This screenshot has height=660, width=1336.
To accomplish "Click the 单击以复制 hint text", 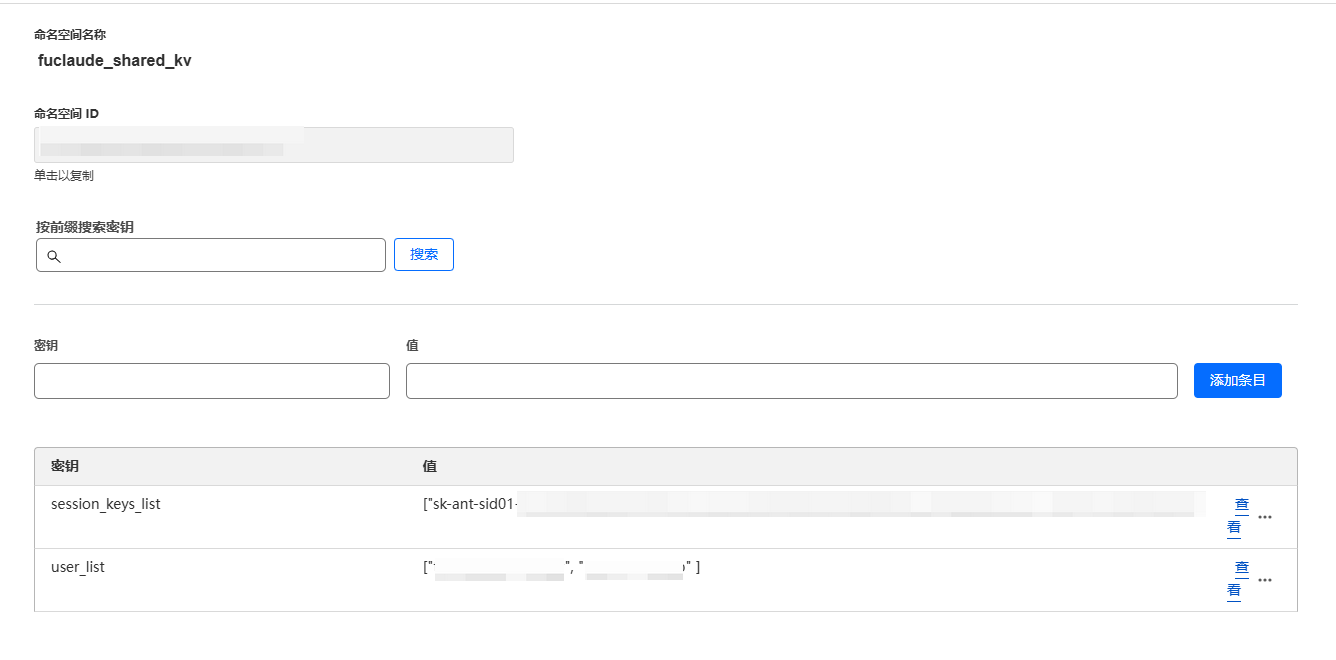I will (x=64, y=176).
